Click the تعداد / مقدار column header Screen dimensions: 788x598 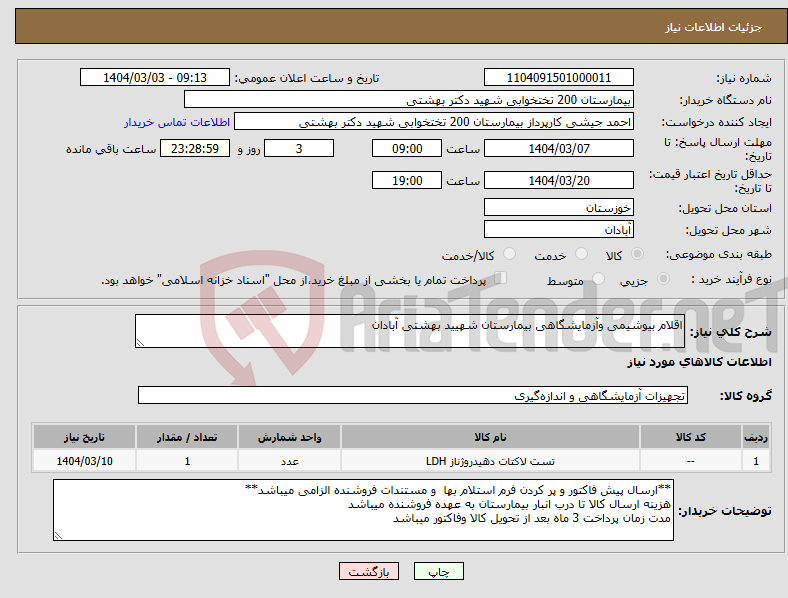tap(187, 437)
